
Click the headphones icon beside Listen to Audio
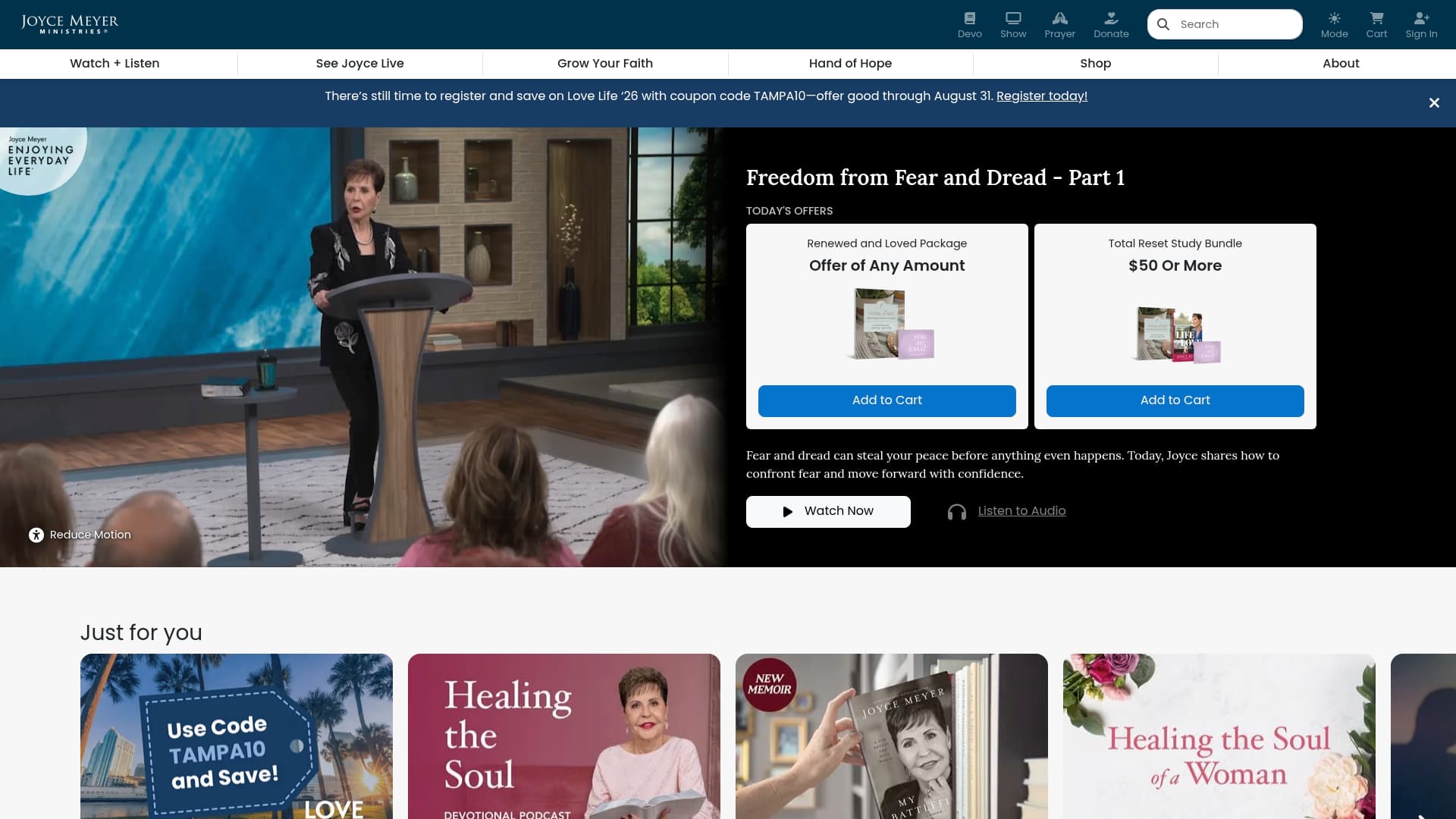(957, 513)
